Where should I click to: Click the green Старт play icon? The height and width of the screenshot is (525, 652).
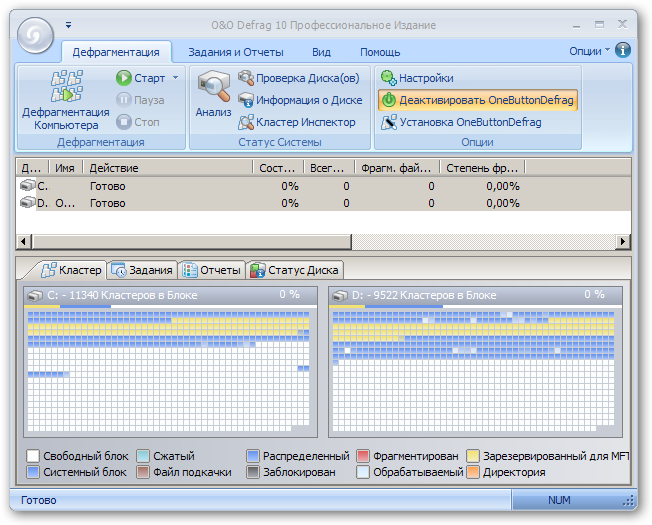click(x=123, y=78)
